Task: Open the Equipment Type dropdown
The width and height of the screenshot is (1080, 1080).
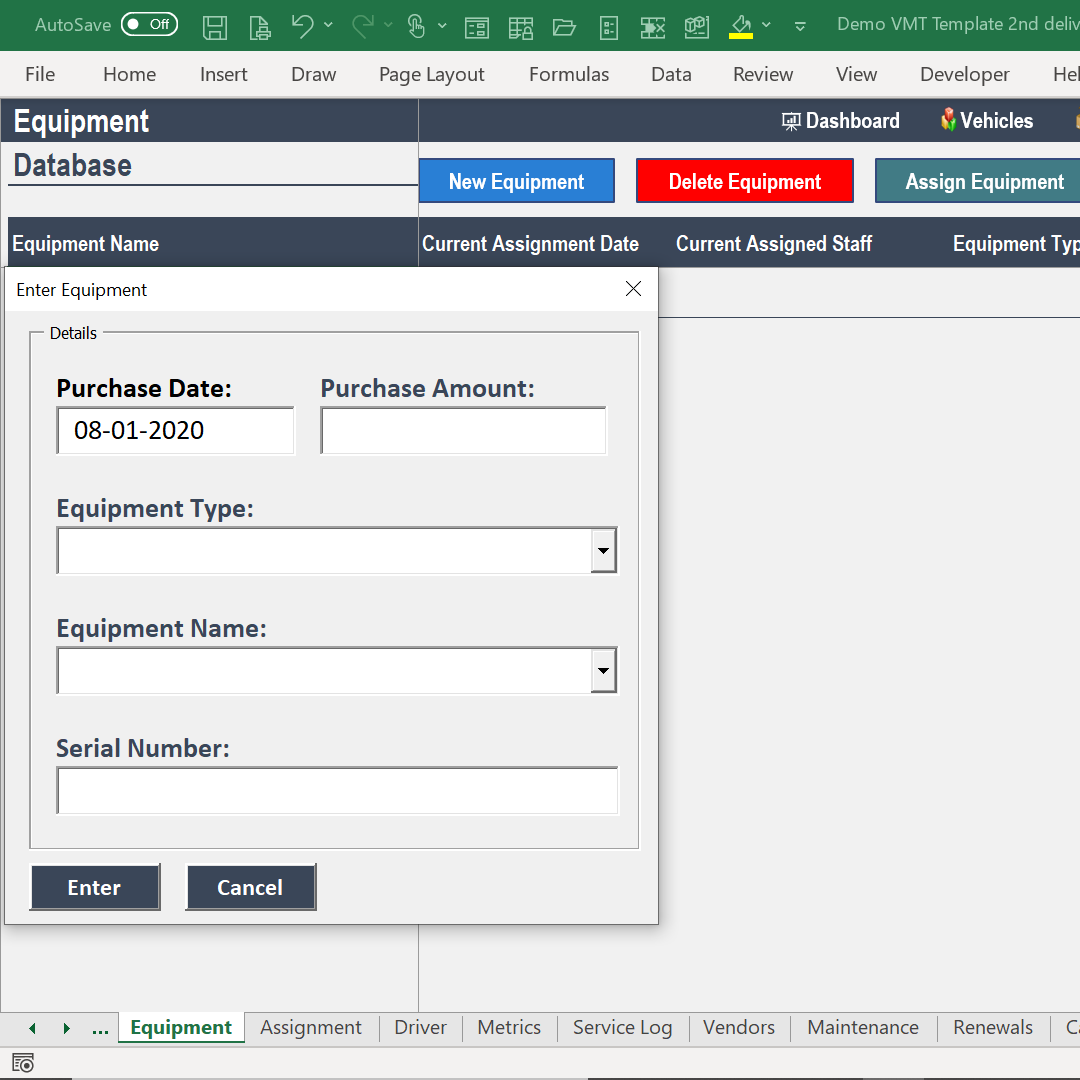Action: 604,550
